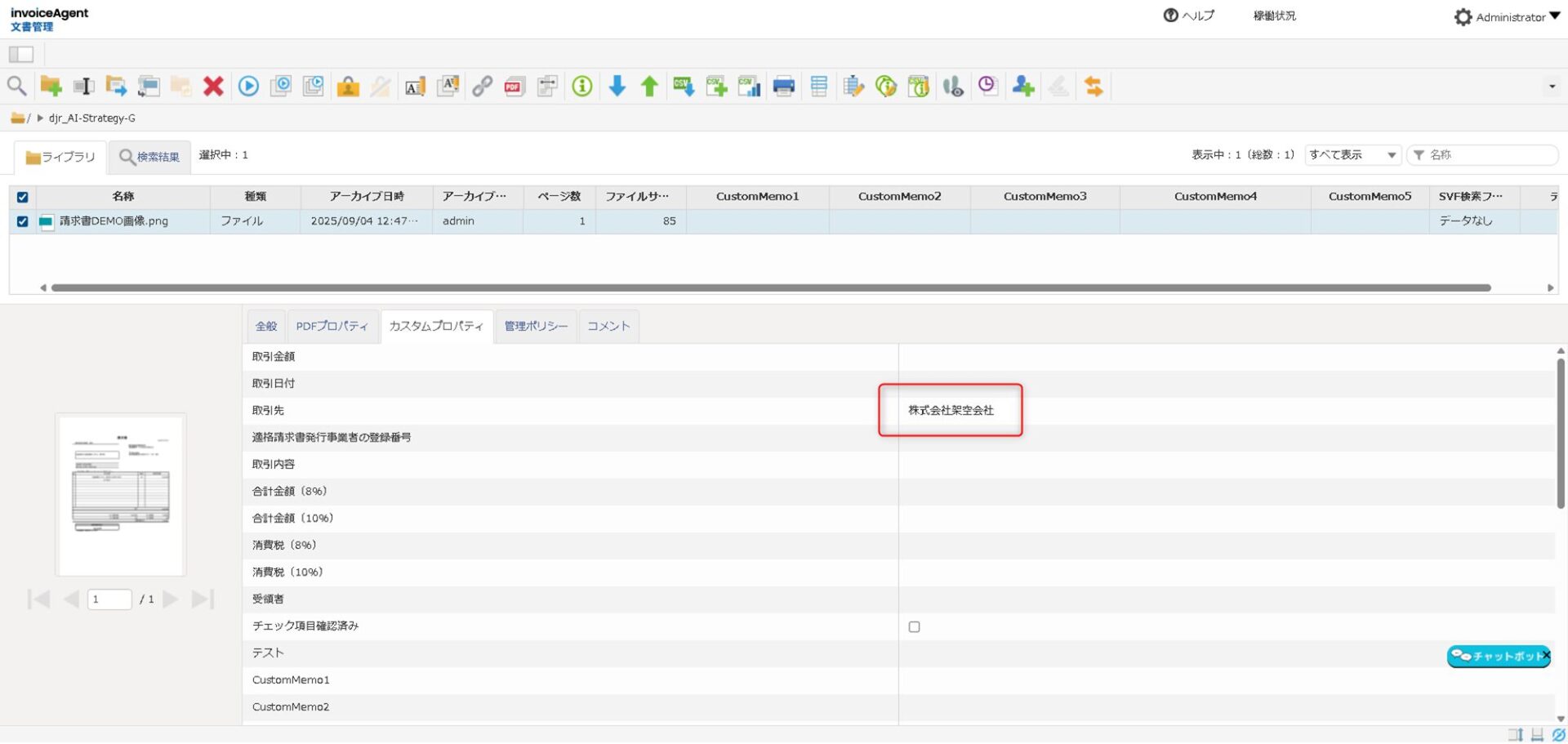
Task: Click the blue down arrow download icon
Action: (617, 86)
